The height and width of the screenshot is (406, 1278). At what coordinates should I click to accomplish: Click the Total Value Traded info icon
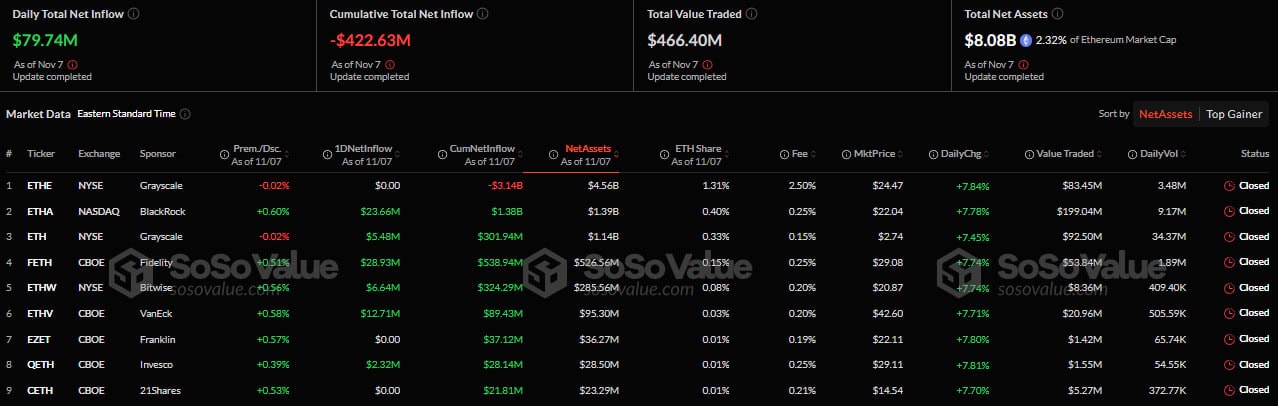(751, 14)
